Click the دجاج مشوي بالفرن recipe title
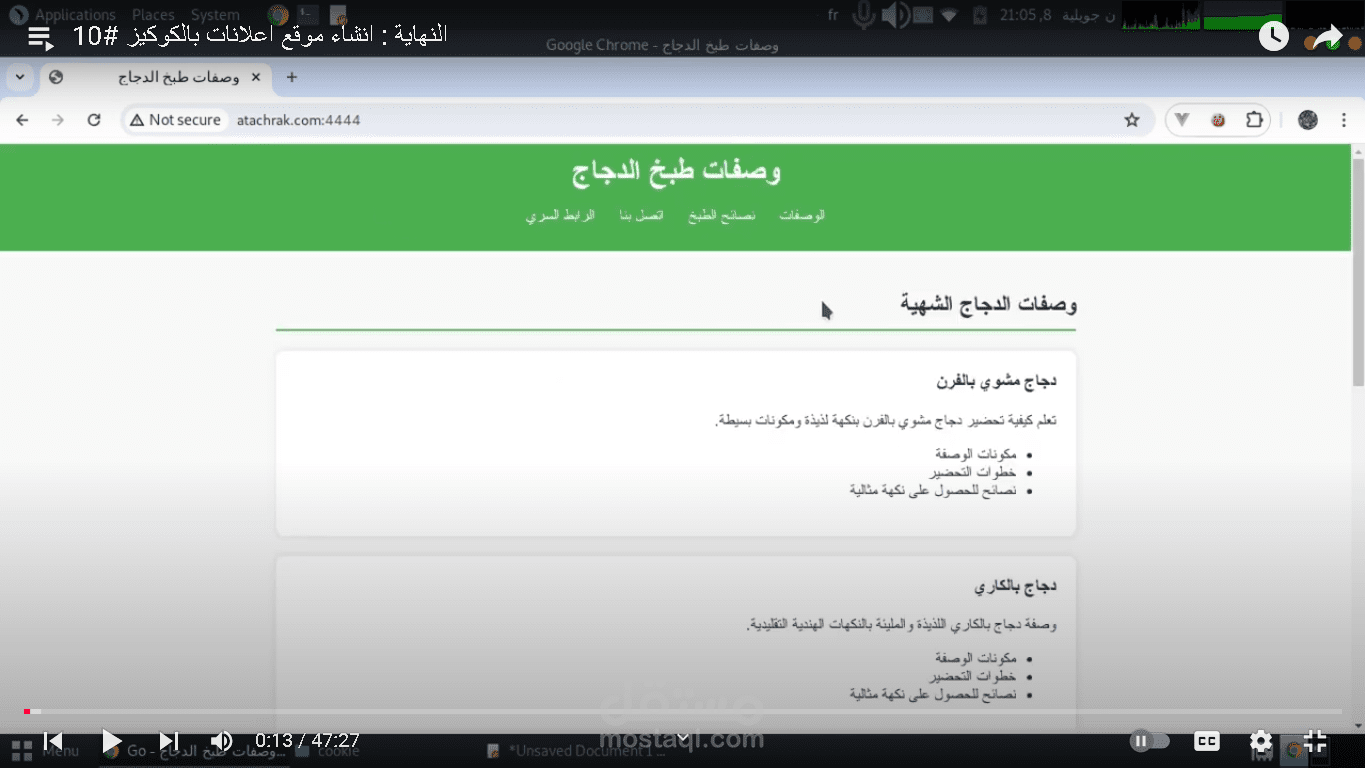Screen dimensions: 1365x768 (x=996, y=381)
